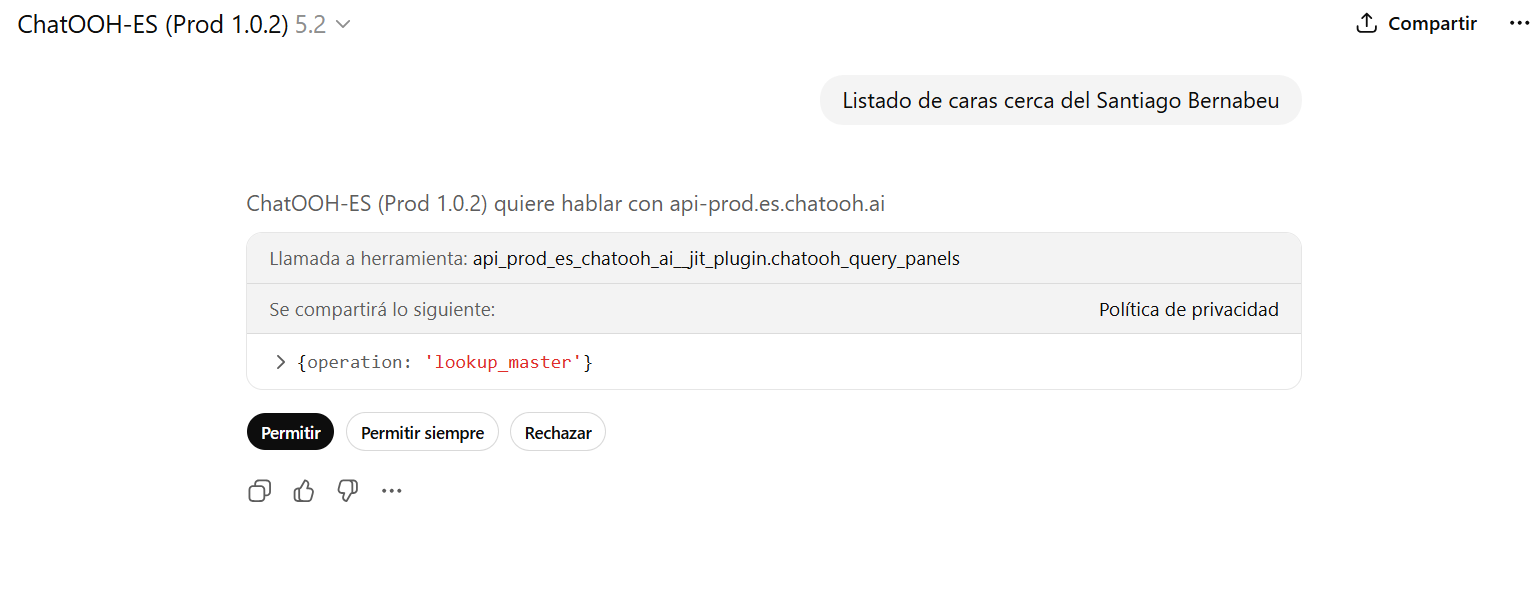Open the top-right overflow menu
This screenshot has height=604, width=1532.
coord(1519,22)
